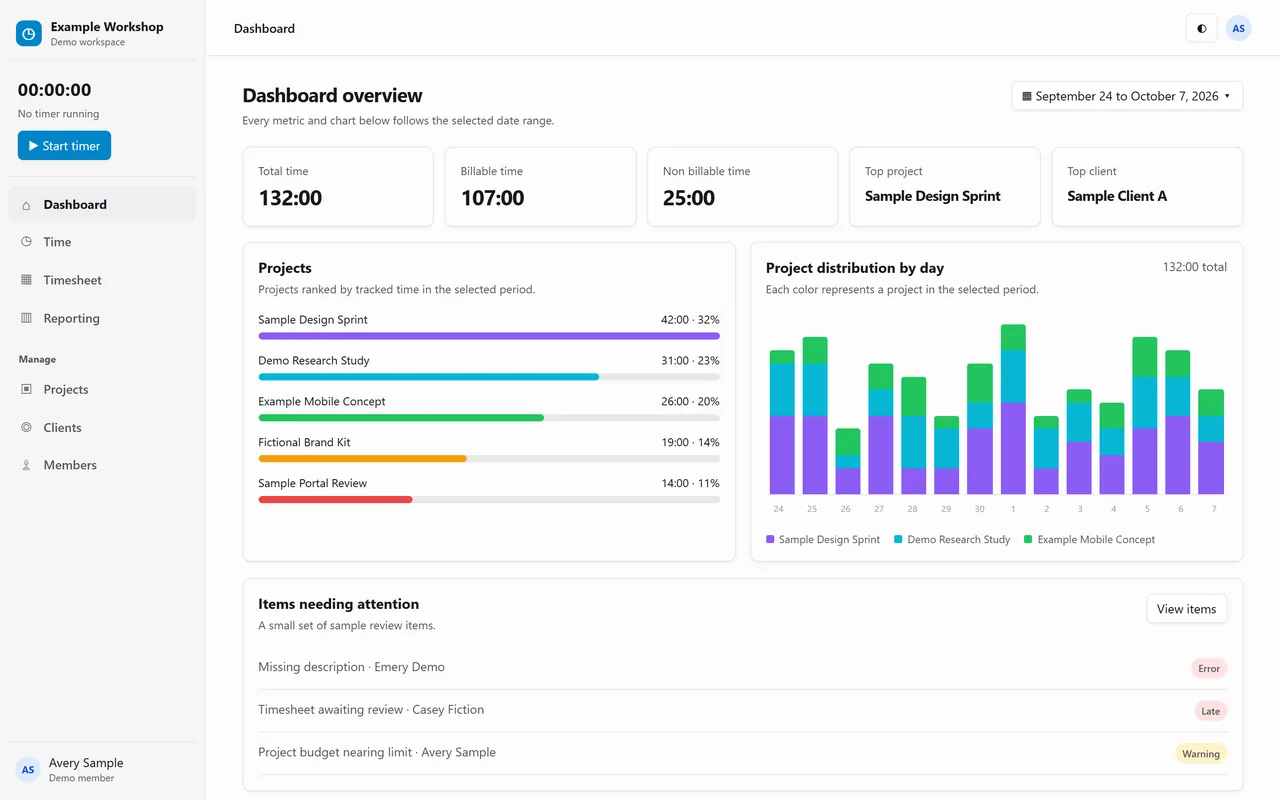Open the Dashboard navigation item

(102, 204)
